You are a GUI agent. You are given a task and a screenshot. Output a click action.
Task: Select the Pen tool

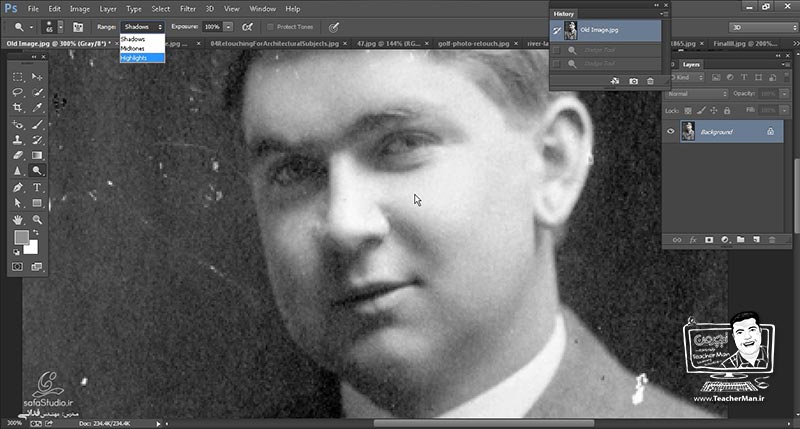point(18,187)
